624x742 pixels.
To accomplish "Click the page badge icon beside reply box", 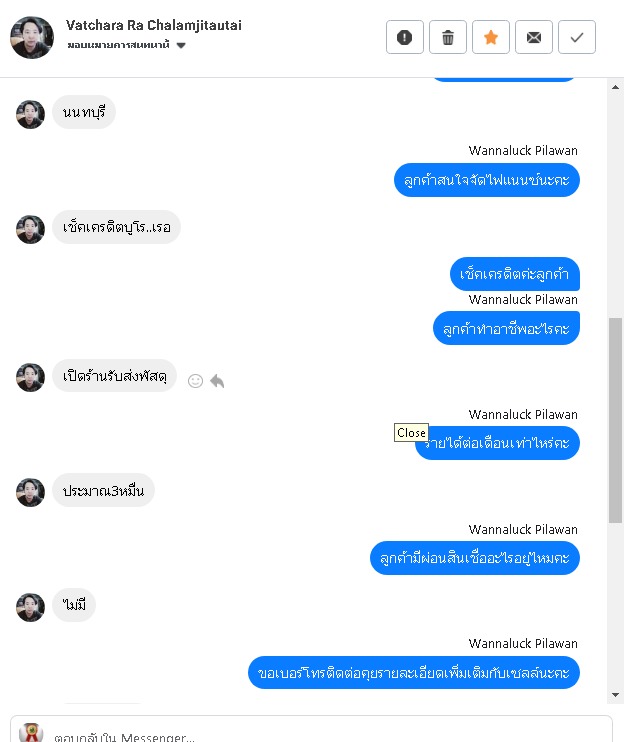I will [x=31, y=733].
